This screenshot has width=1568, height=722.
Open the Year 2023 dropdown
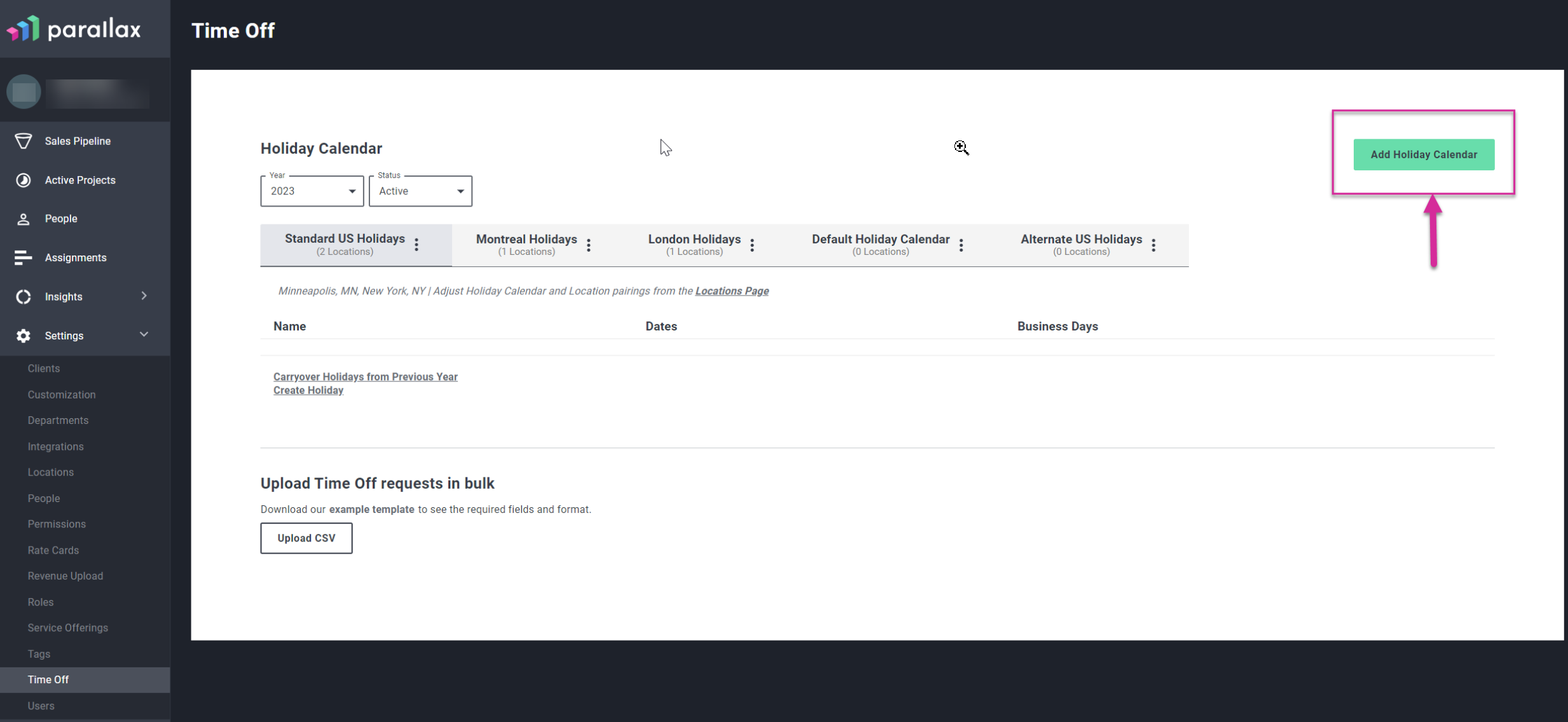(x=312, y=191)
